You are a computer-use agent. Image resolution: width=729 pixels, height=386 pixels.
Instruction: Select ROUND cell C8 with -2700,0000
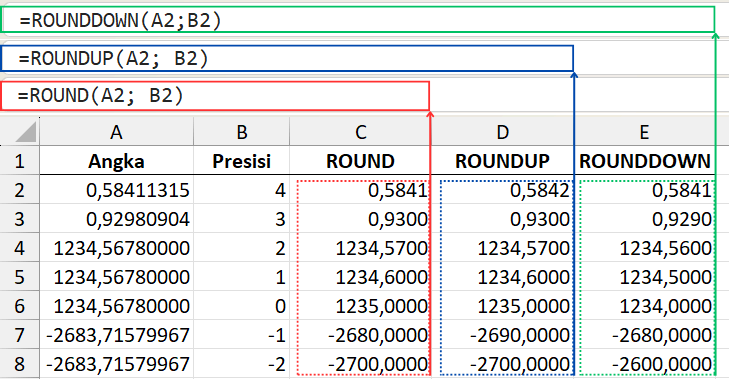click(360, 363)
